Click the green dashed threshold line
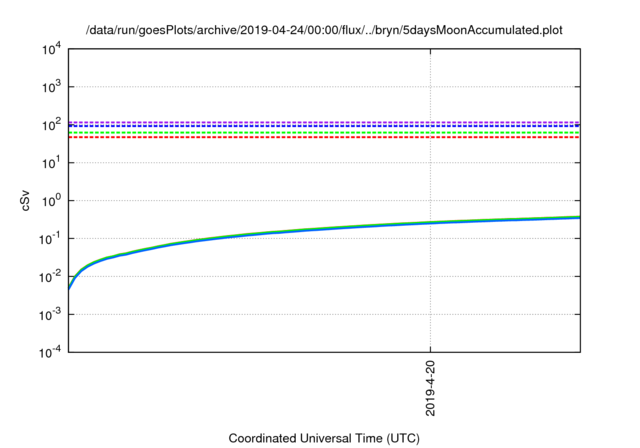Screen dimensions: 640x448 [x=324, y=133]
